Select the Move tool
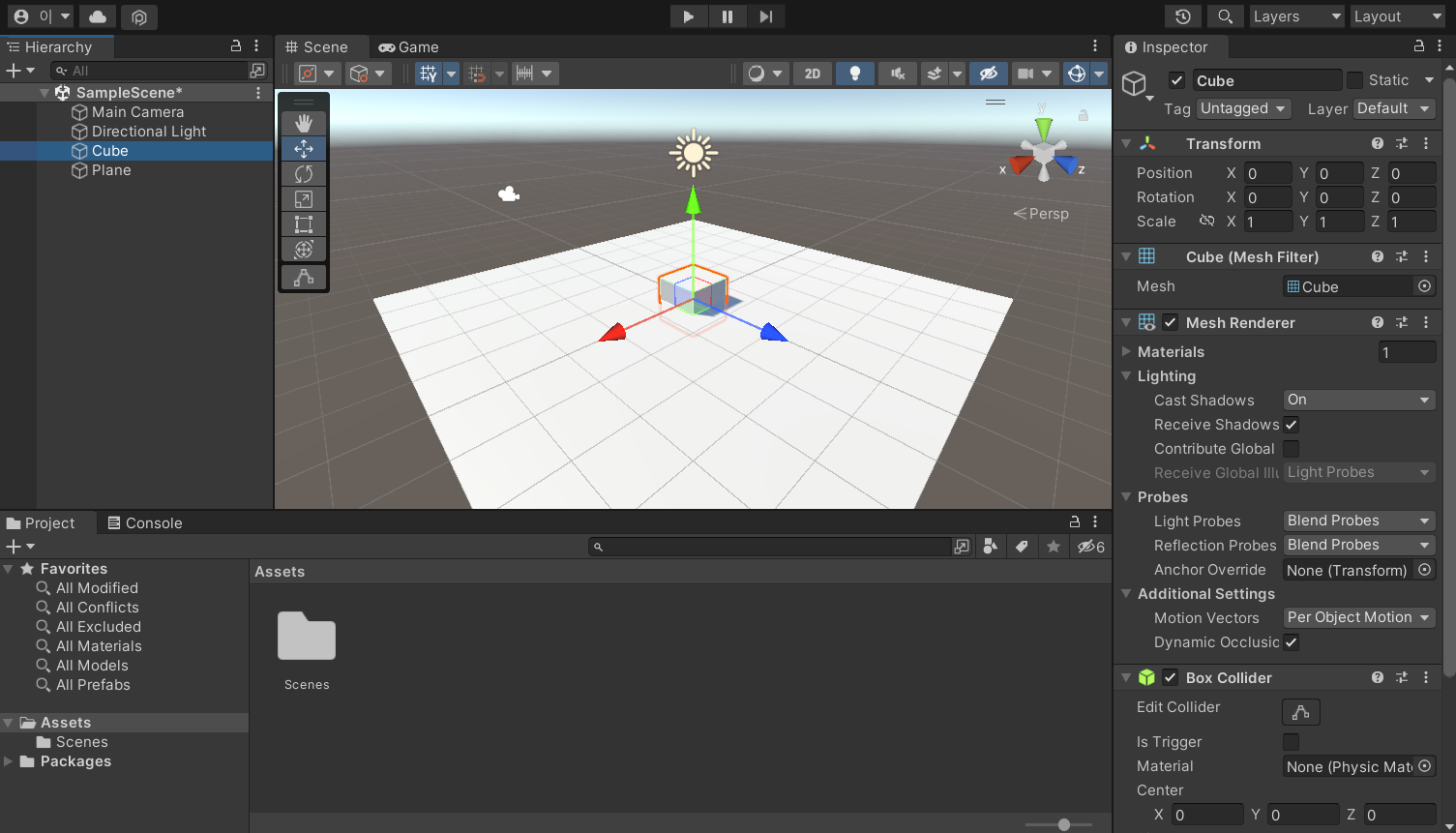The width and height of the screenshot is (1456, 833). [x=304, y=149]
